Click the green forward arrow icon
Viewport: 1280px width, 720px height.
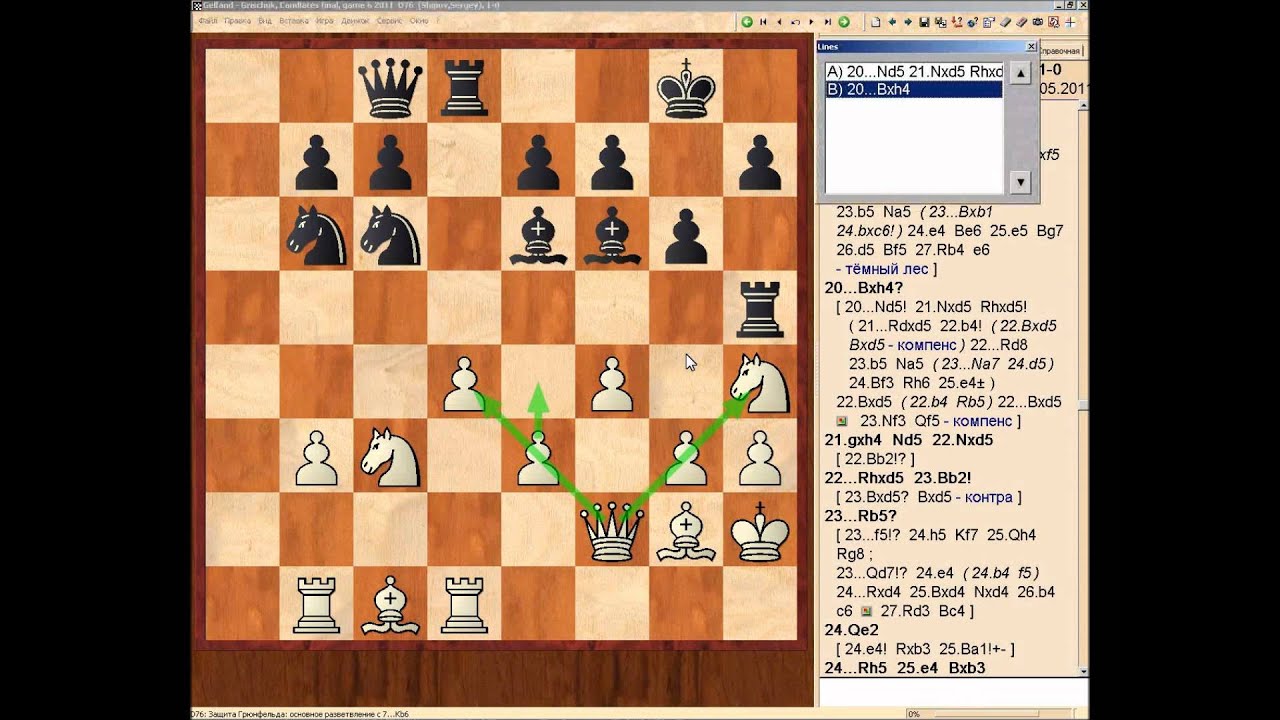coord(844,22)
